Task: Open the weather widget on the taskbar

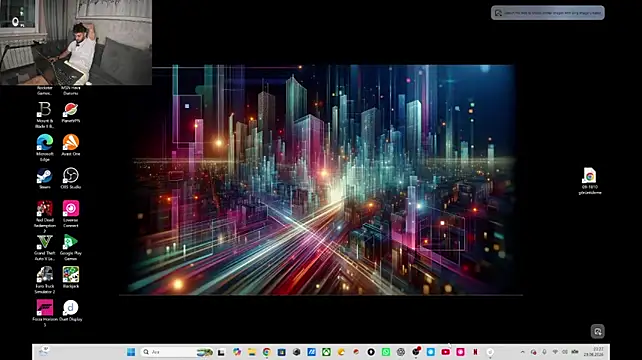Action: tap(43, 351)
